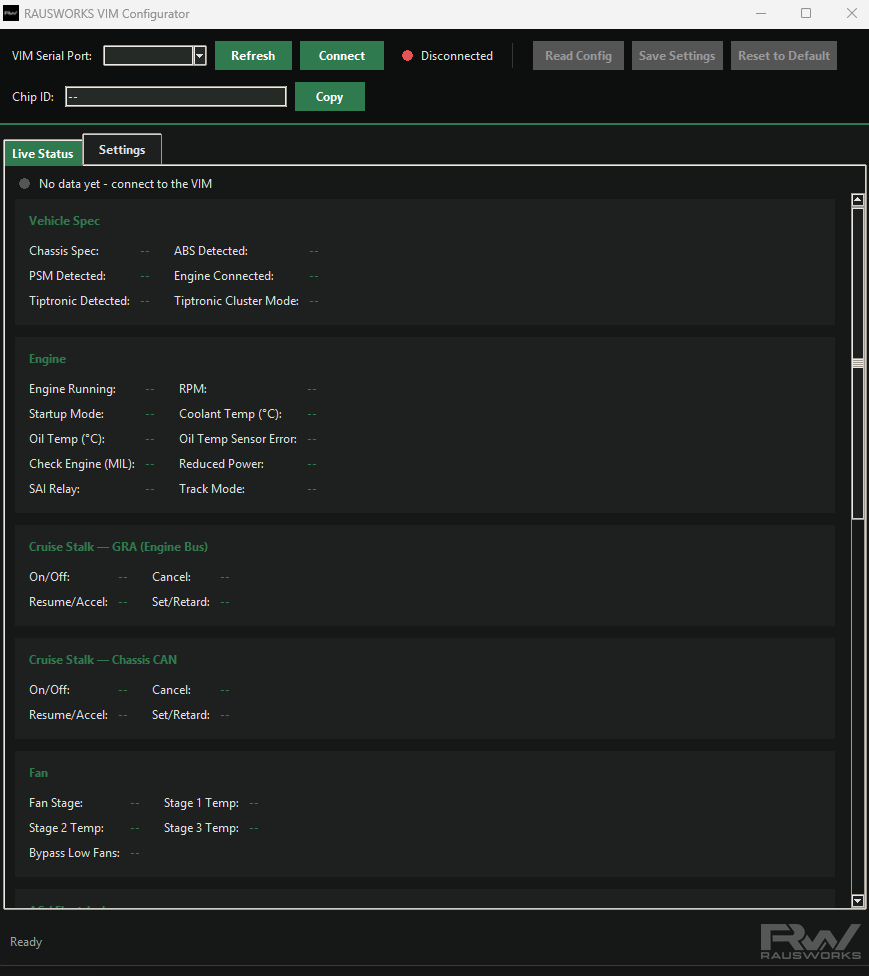Click 'Ready' in the status bar

click(26, 942)
